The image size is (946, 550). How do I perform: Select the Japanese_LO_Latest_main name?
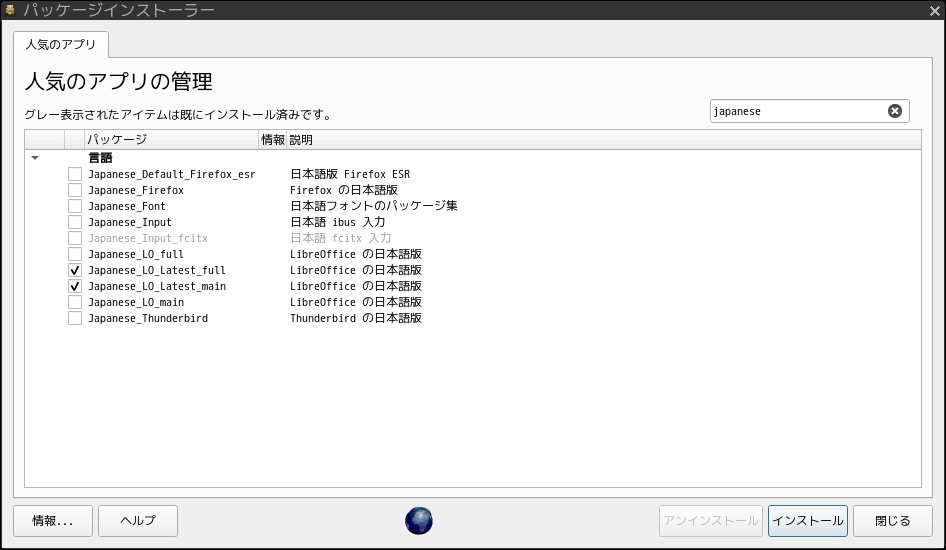[x=157, y=286]
